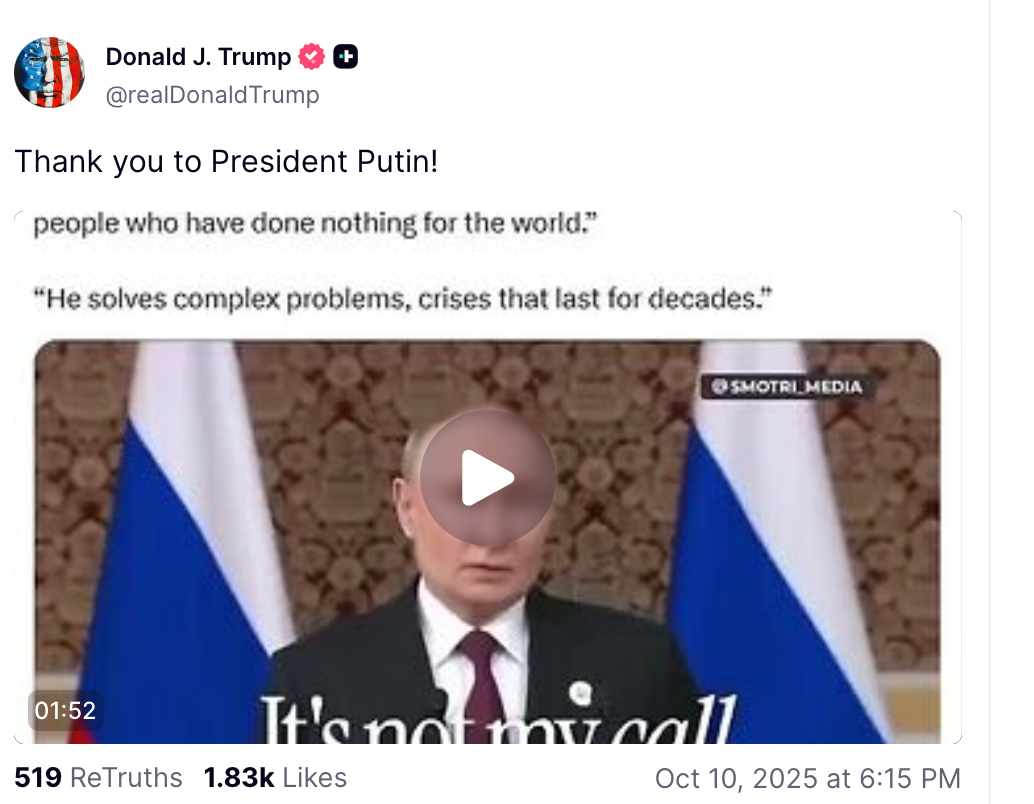The width and height of the screenshot is (1034, 804).
Task: Open the Oct 10, 2025 timestamp link
Action: 808,778
